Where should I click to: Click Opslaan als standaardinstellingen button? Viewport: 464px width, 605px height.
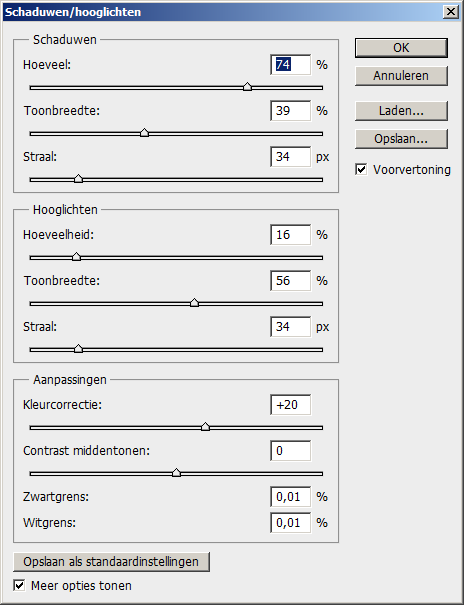pyautogui.click(x=111, y=562)
